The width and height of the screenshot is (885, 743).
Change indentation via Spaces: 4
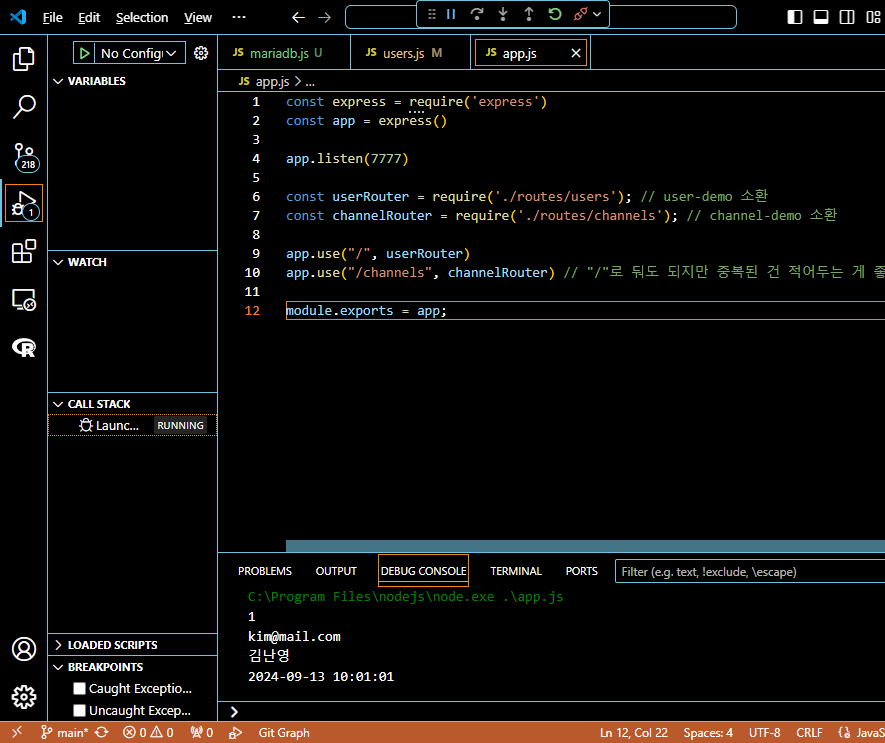tap(708, 732)
